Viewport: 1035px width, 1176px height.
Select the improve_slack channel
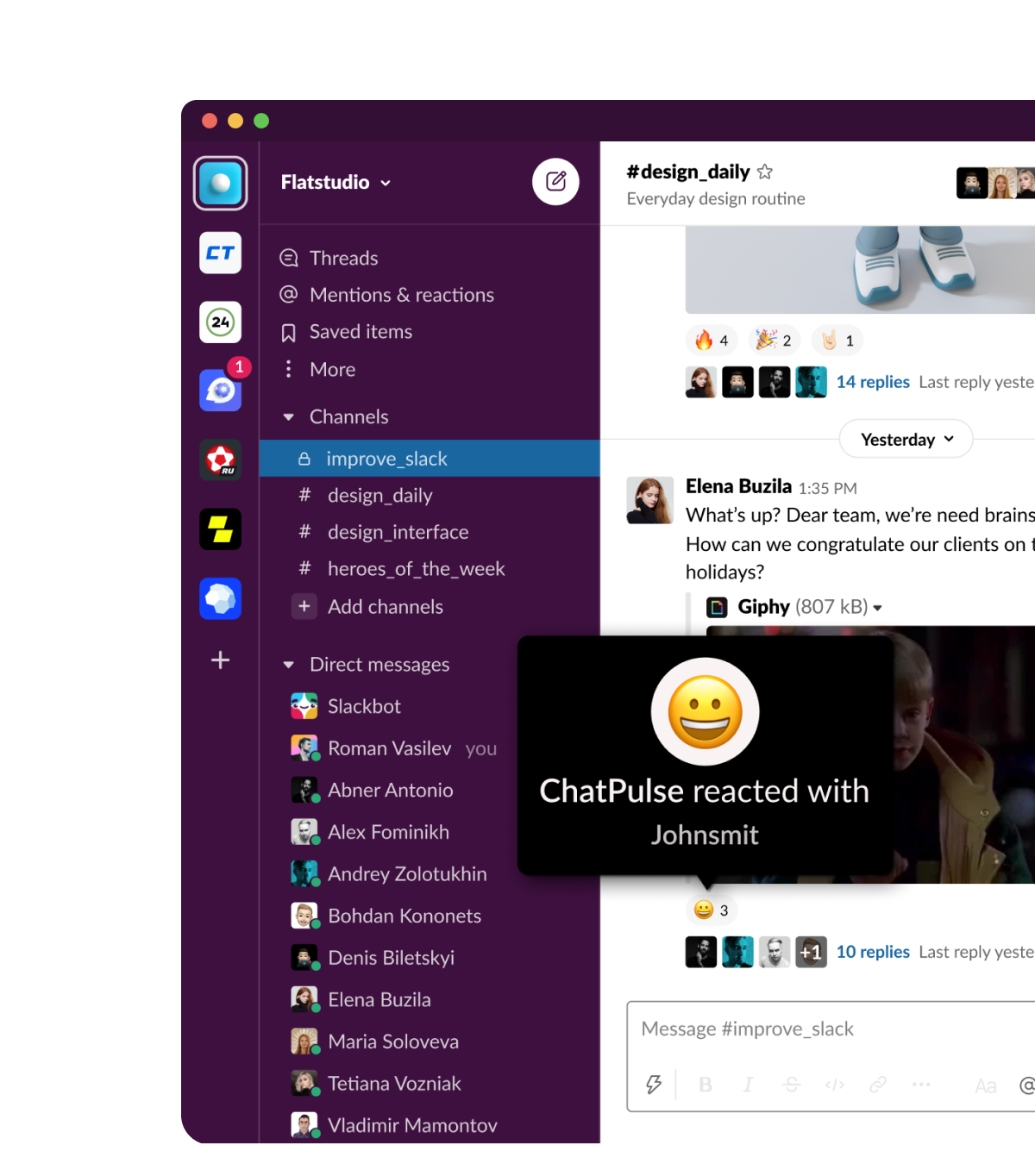429,459
